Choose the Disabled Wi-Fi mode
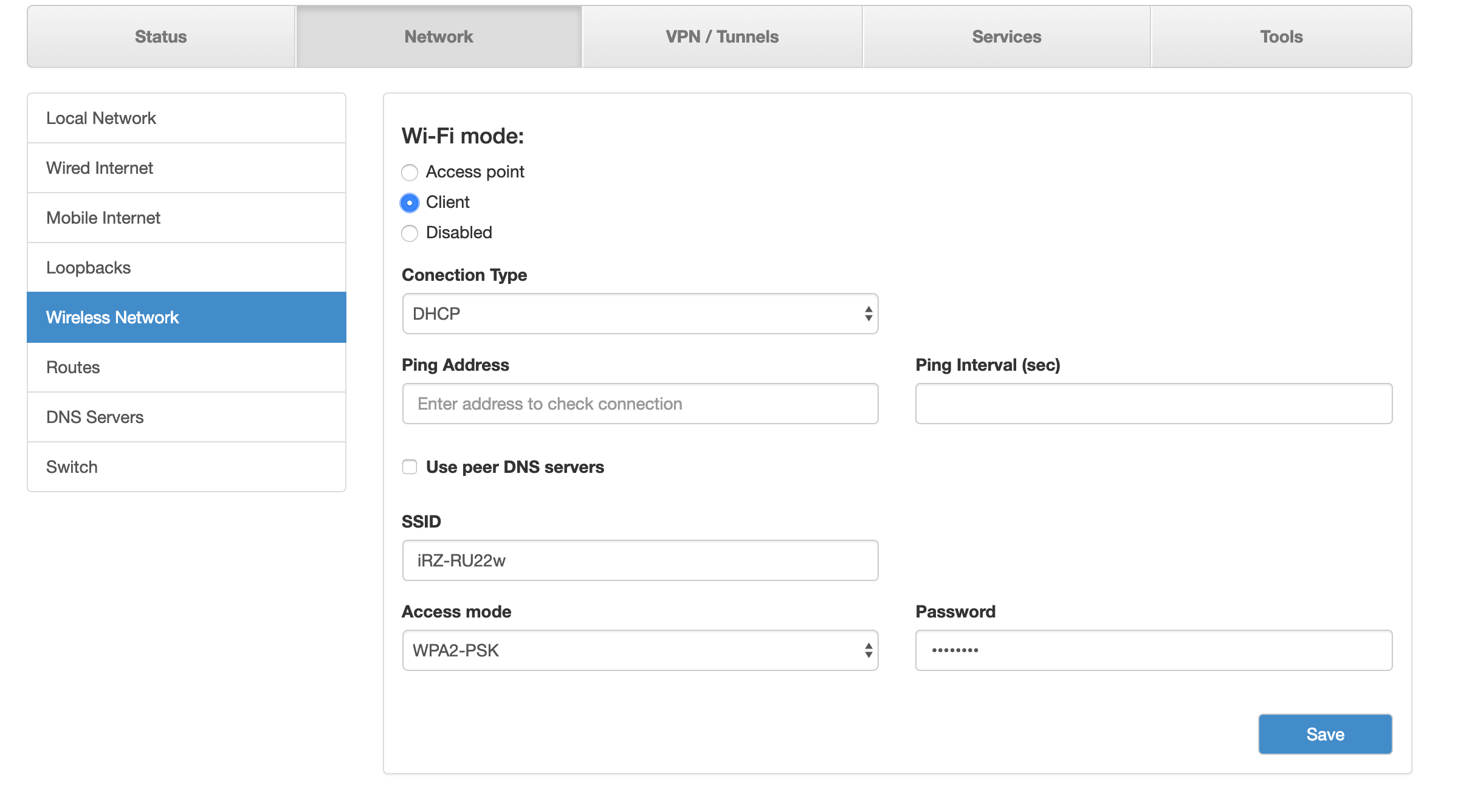This screenshot has height=812, width=1472. pyautogui.click(x=410, y=233)
